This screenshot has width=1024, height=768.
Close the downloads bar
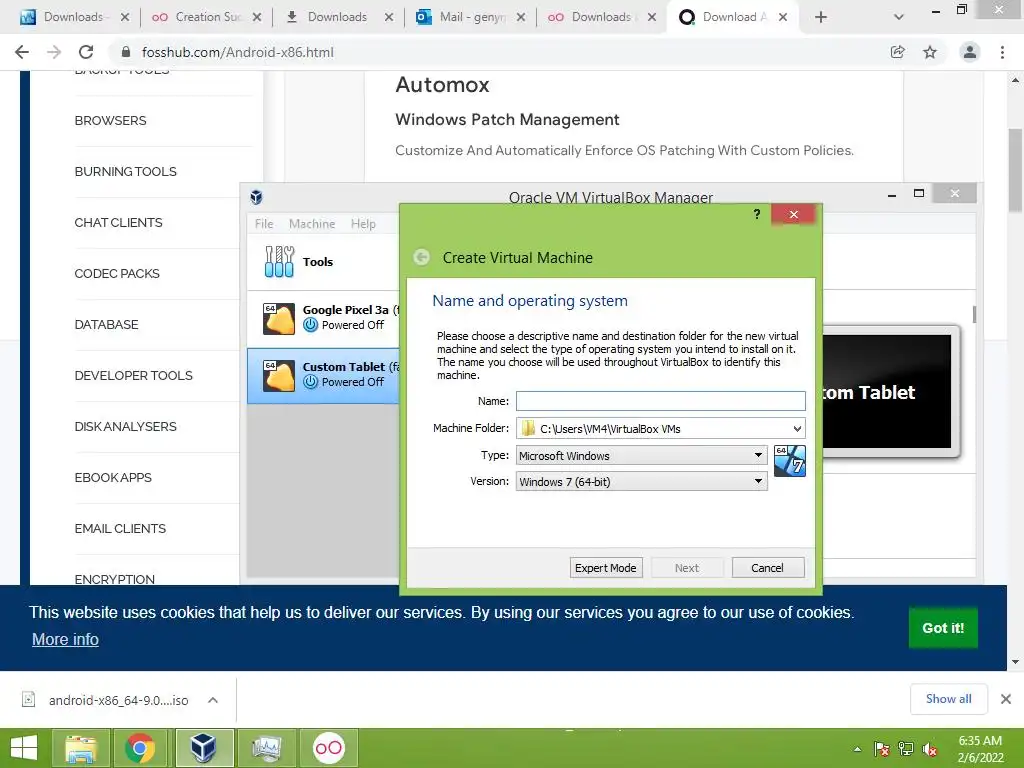pos(1006,699)
